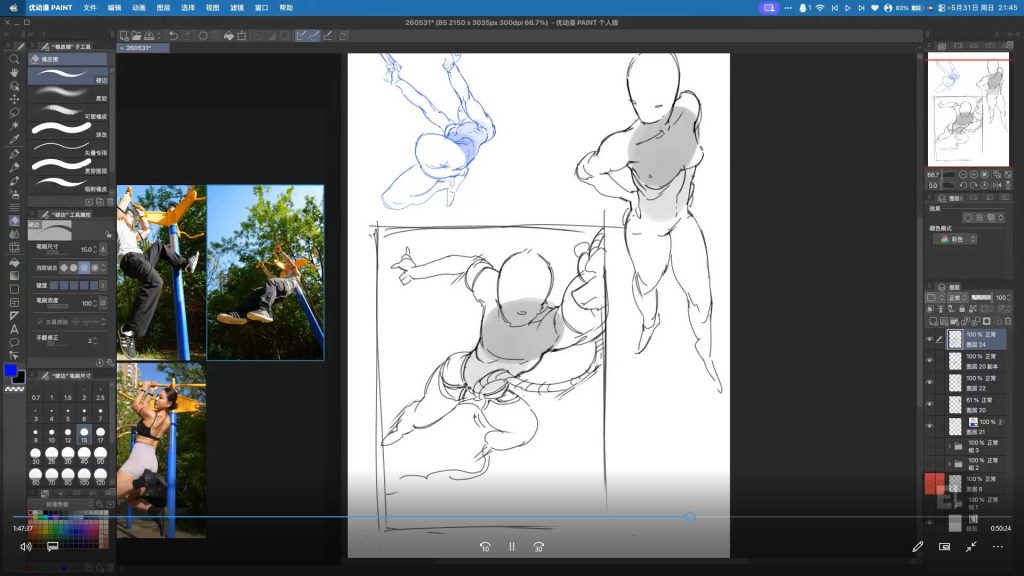Open the 窗口 menu

(x=261, y=8)
